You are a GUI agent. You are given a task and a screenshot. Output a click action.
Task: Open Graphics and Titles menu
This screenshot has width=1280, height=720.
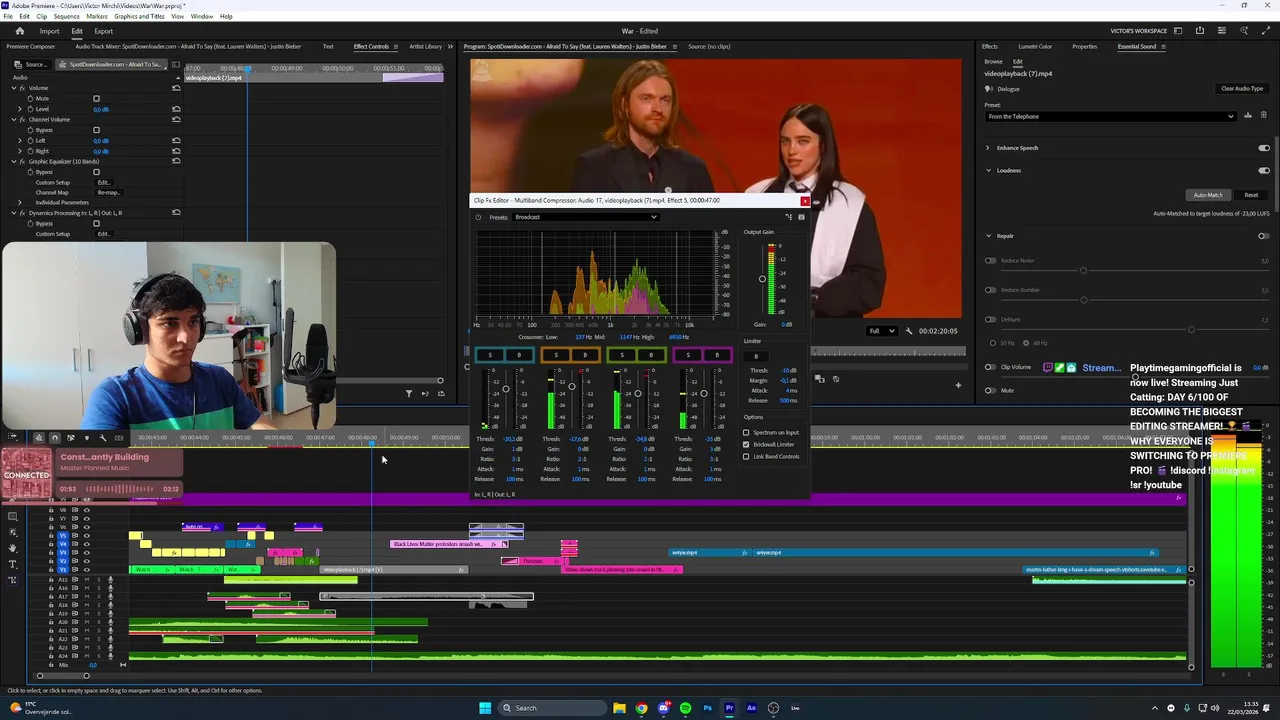pos(139,17)
